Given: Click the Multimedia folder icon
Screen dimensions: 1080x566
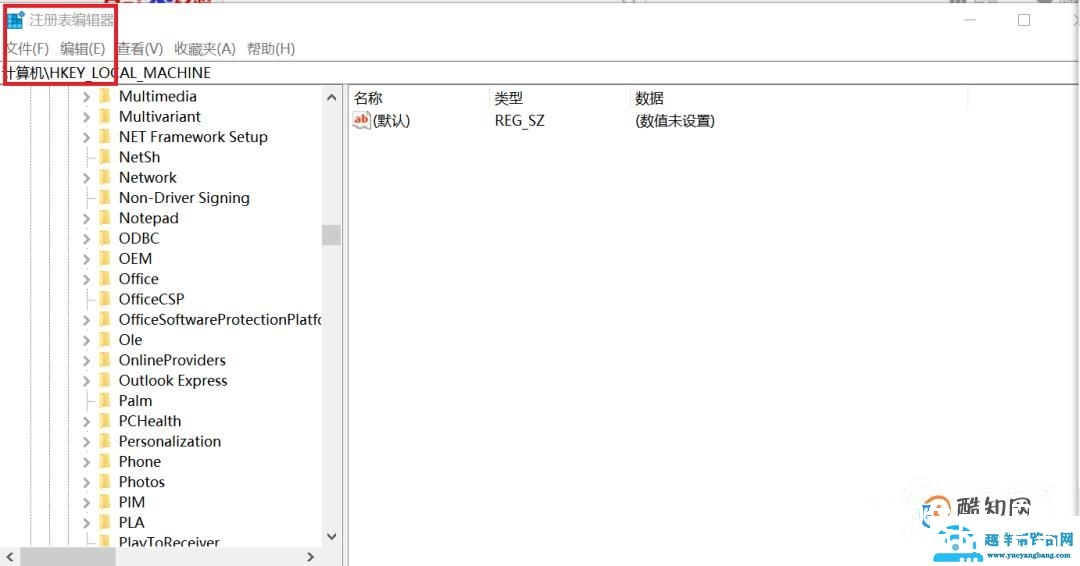Looking at the screenshot, I should pyautogui.click(x=105, y=96).
